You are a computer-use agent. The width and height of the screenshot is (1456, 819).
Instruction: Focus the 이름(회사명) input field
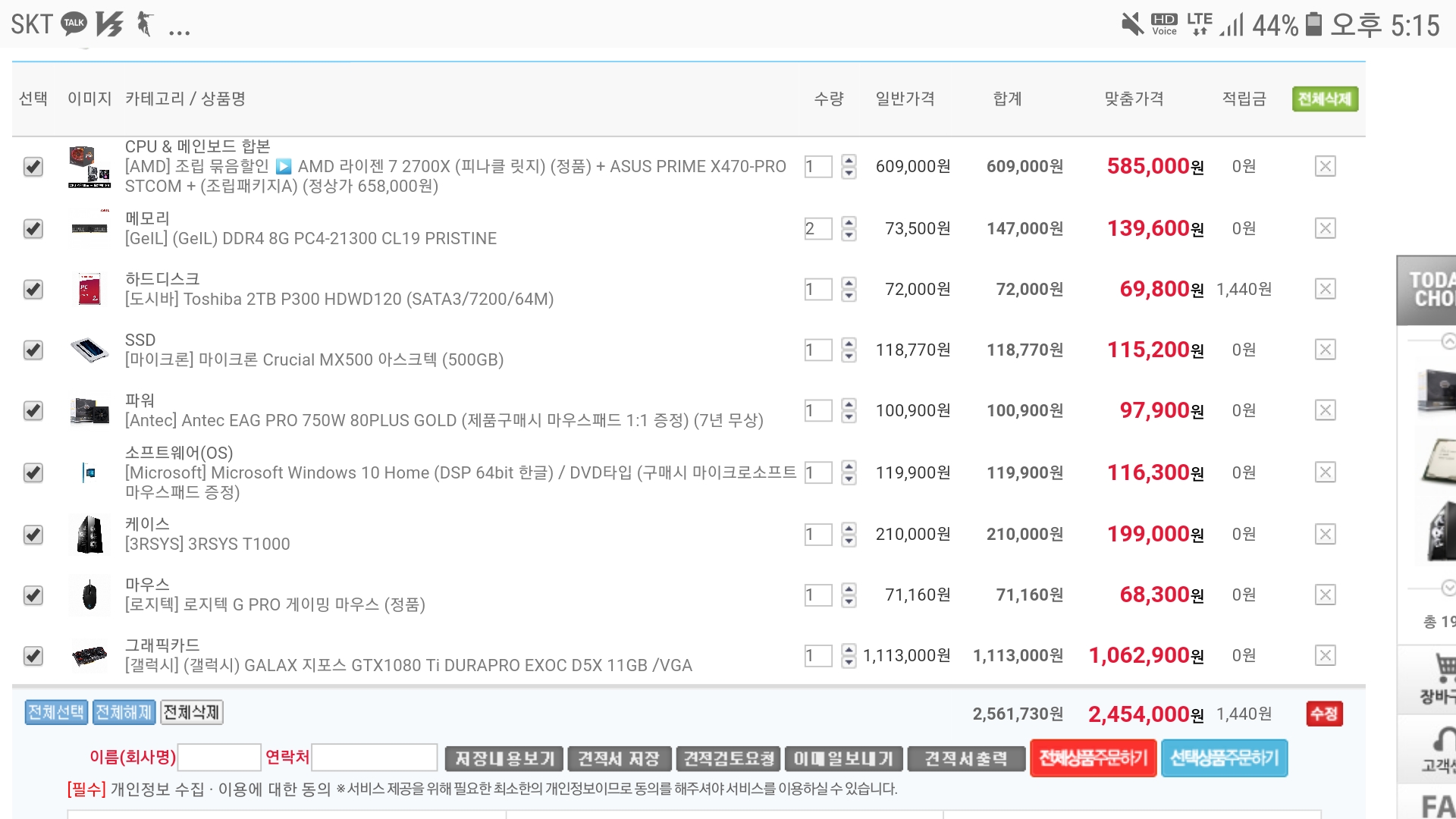219,757
